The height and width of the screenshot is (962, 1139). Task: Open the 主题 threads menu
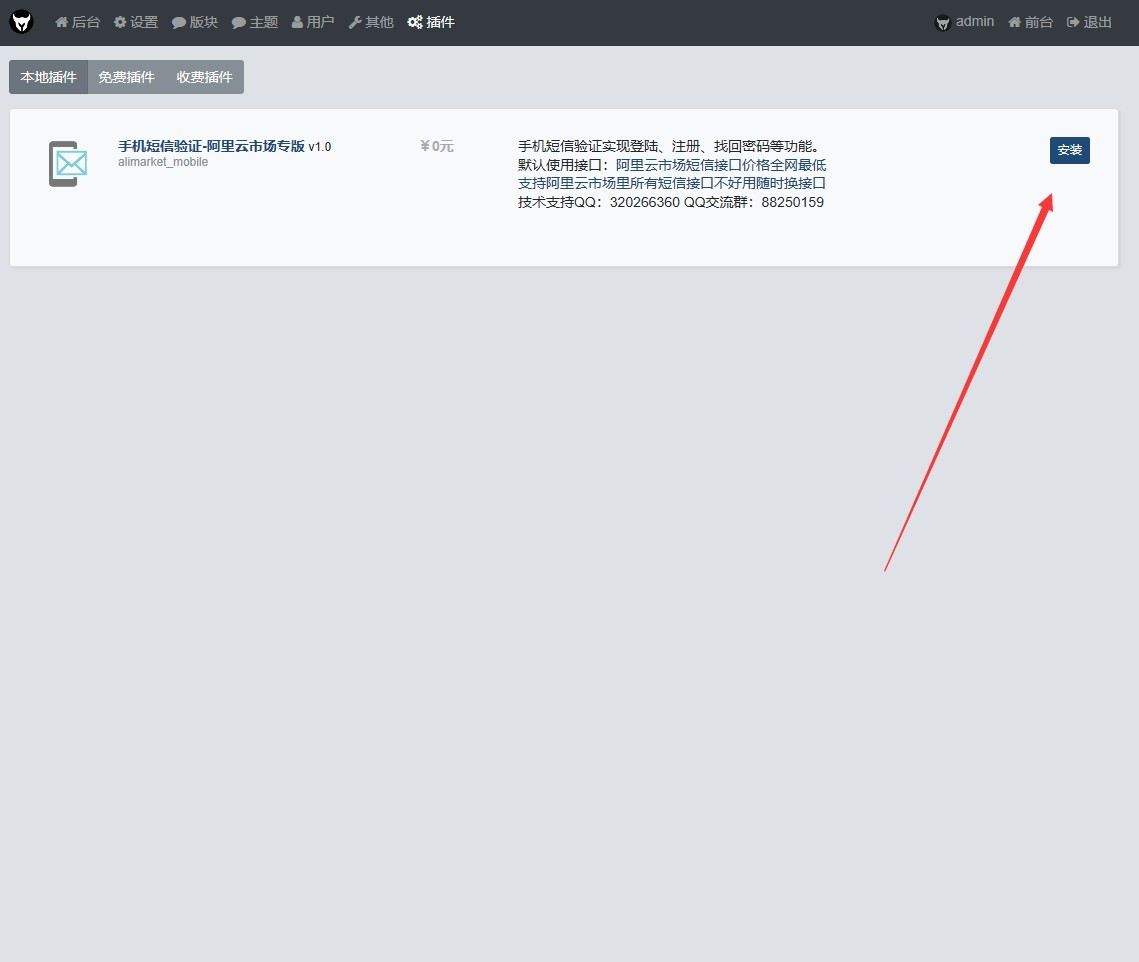pos(255,23)
